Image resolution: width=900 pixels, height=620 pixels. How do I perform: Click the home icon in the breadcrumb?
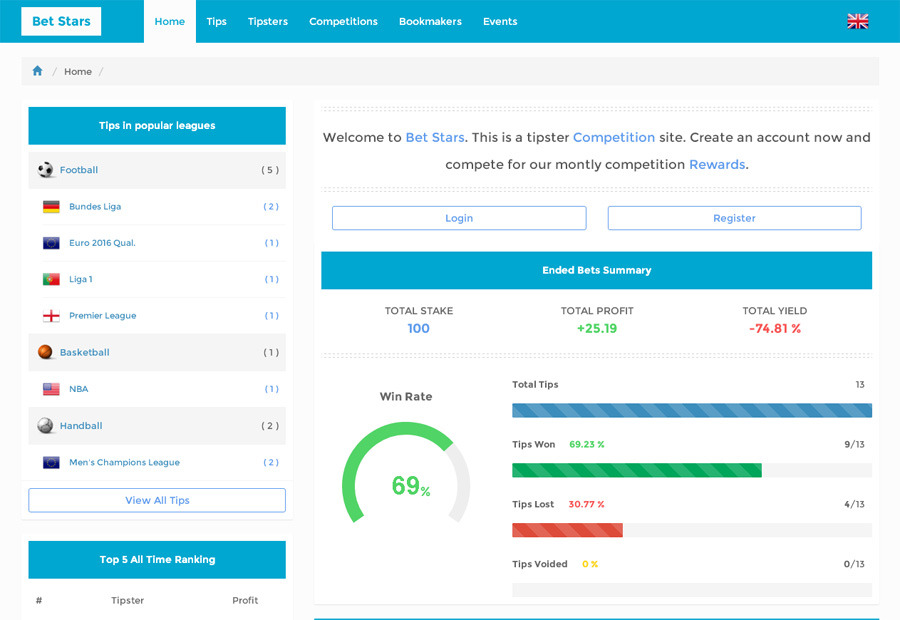[x=37, y=71]
